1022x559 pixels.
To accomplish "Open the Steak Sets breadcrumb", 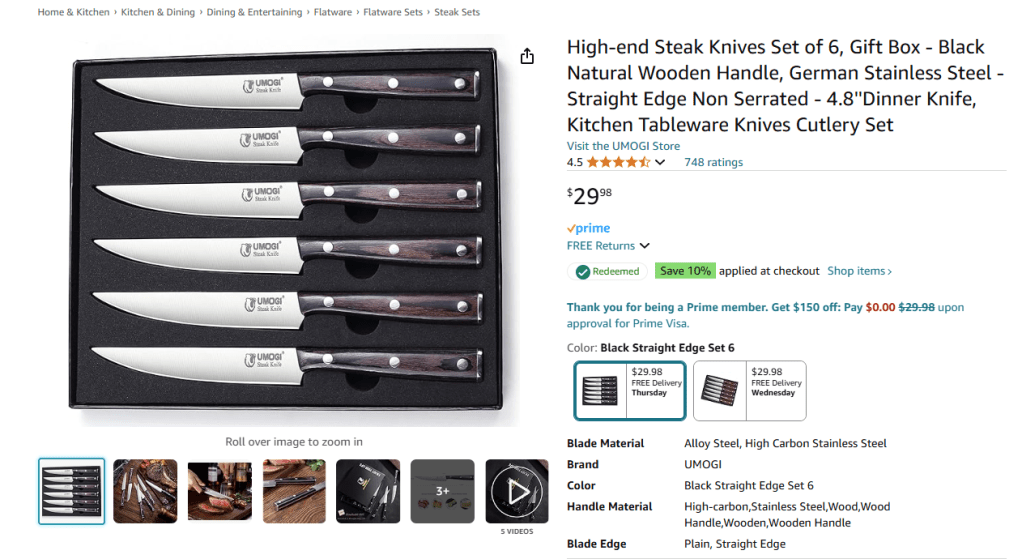I will 457,13.
